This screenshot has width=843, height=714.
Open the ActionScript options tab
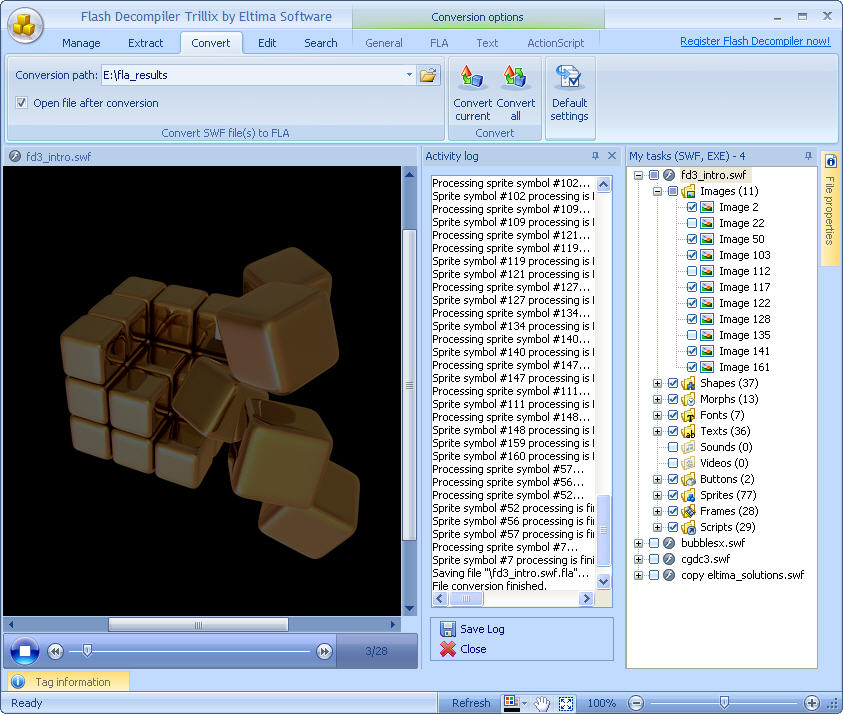[x=555, y=43]
